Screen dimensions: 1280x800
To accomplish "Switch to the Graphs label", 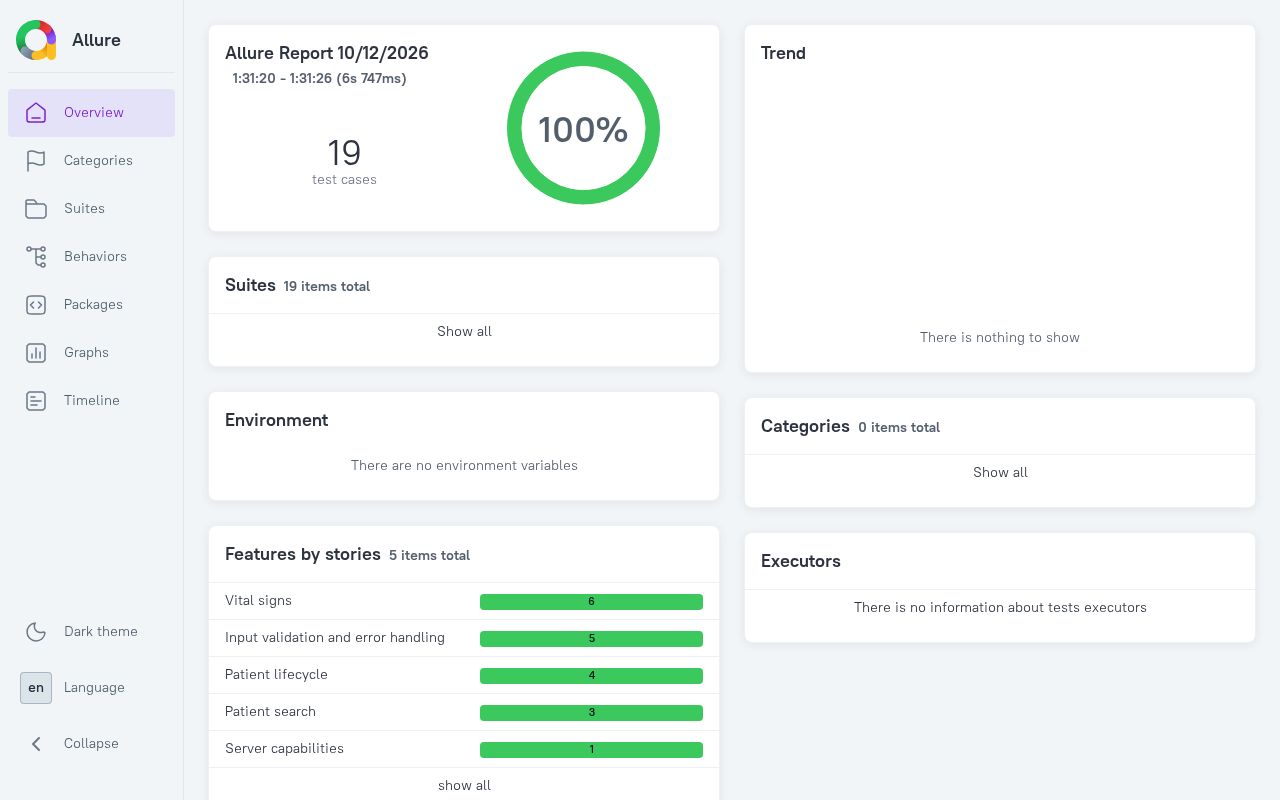I will tap(86, 352).
